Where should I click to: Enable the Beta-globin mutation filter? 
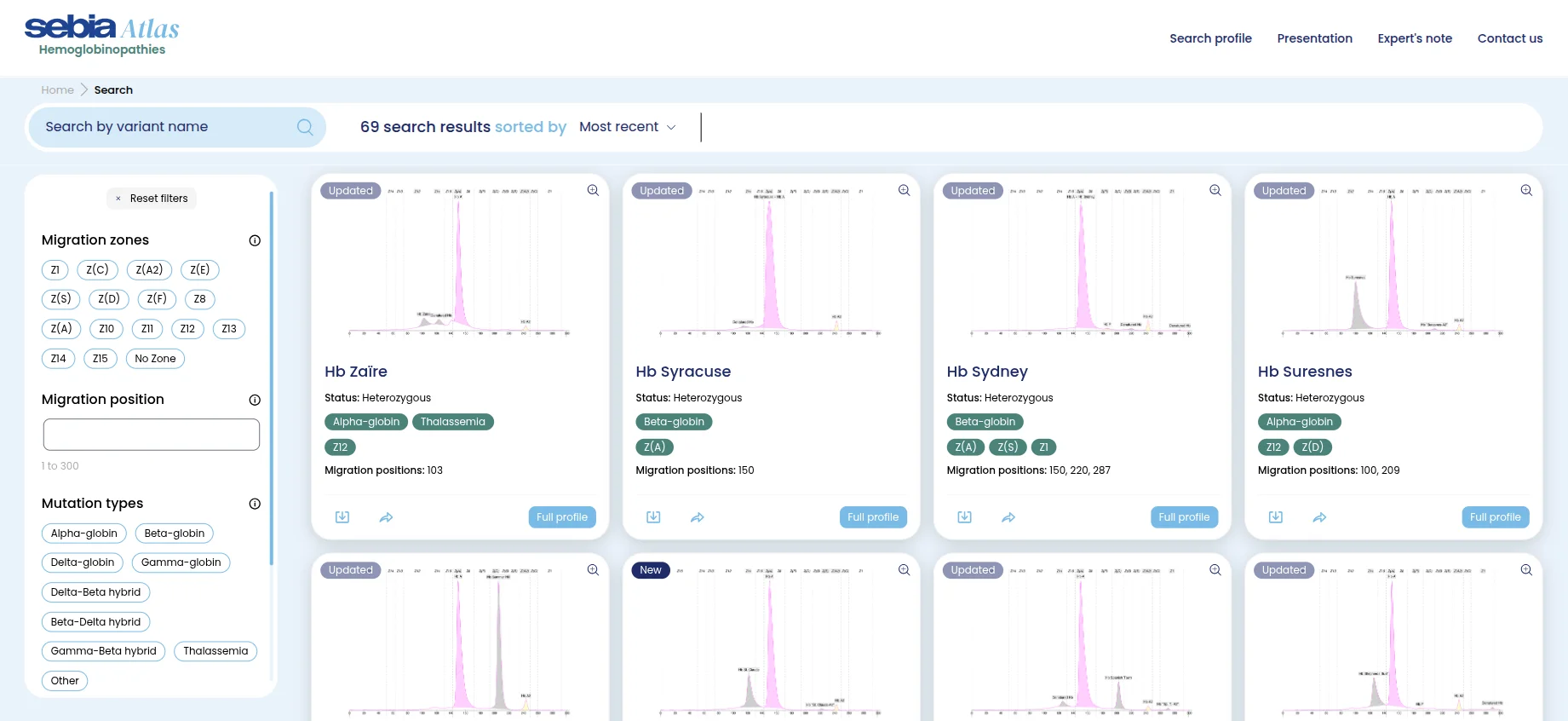click(x=175, y=534)
